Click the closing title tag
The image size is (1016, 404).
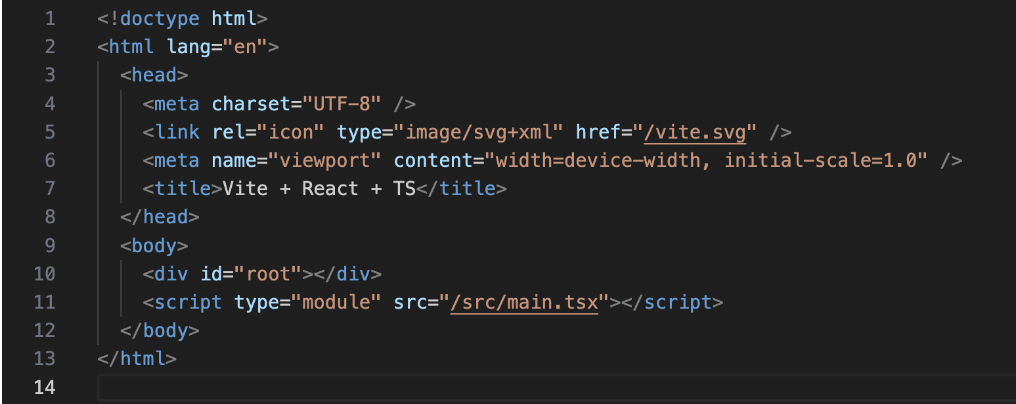click(461, 189)
